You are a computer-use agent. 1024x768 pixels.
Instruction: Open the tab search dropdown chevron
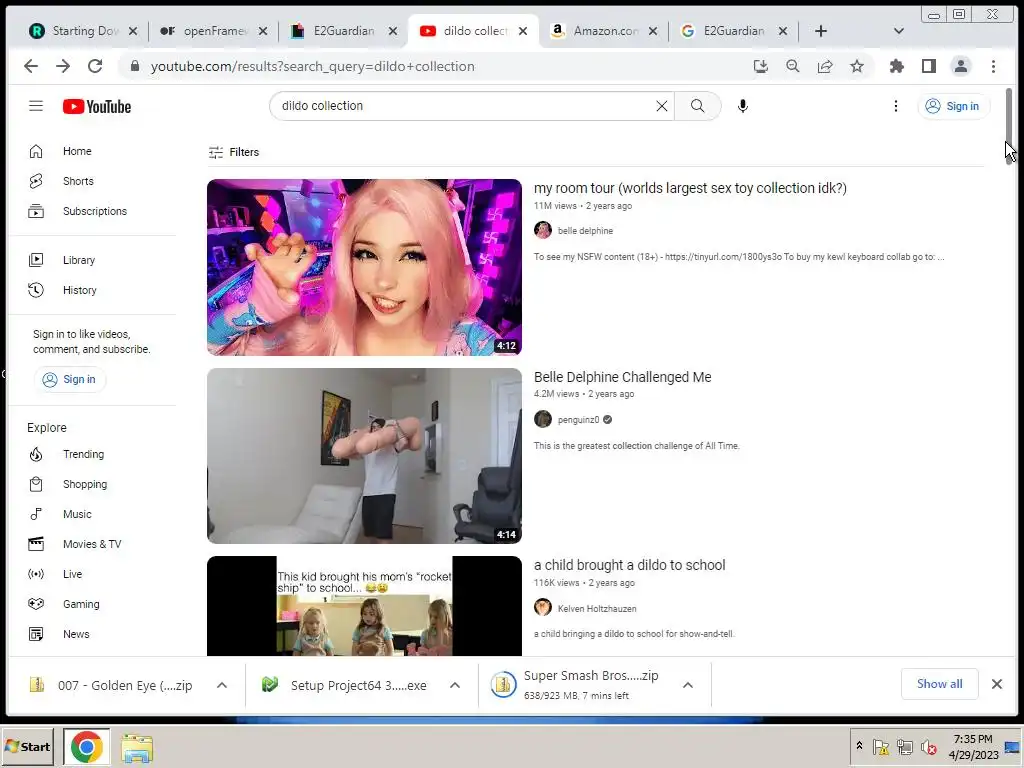pyautogui.click(x=899, y=31)
